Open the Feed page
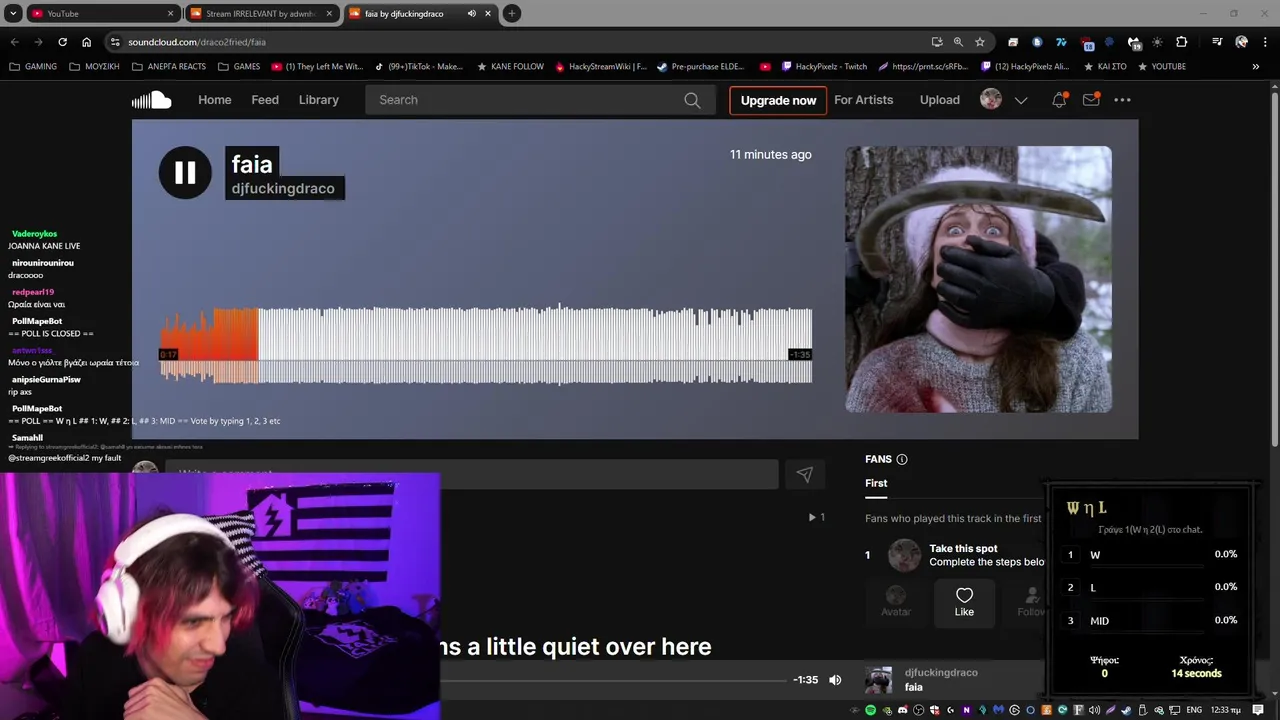Image resolution: width=1280 pixels, height=720 pixels. (x=265, y=100)
